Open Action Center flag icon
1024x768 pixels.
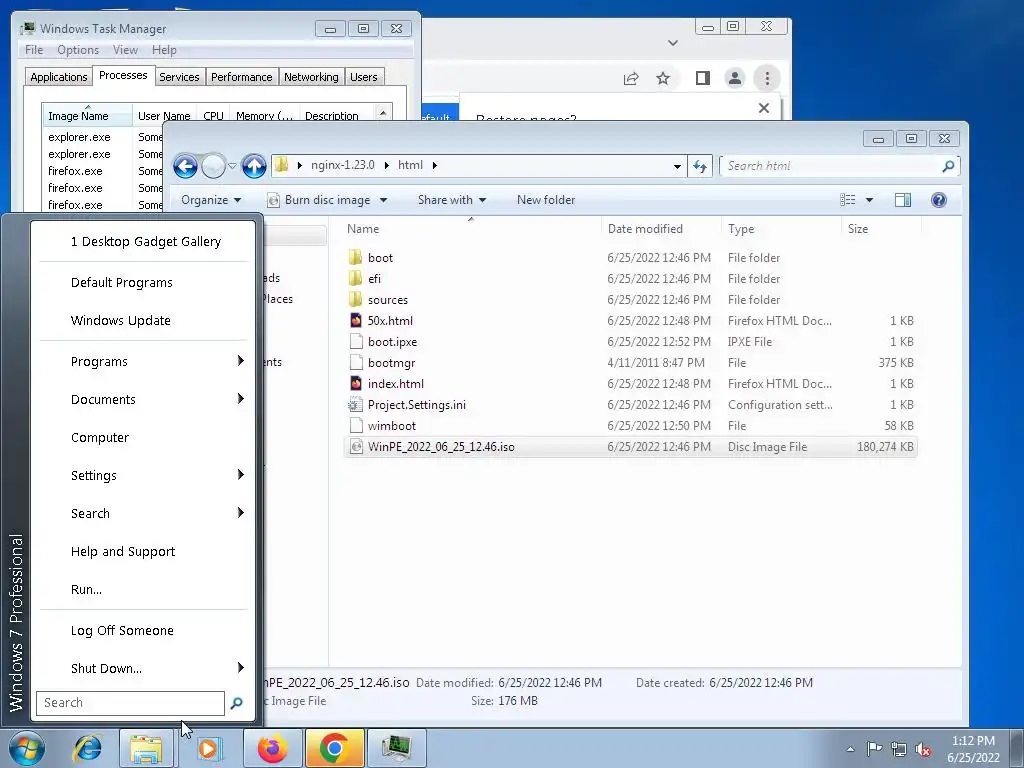874,748
